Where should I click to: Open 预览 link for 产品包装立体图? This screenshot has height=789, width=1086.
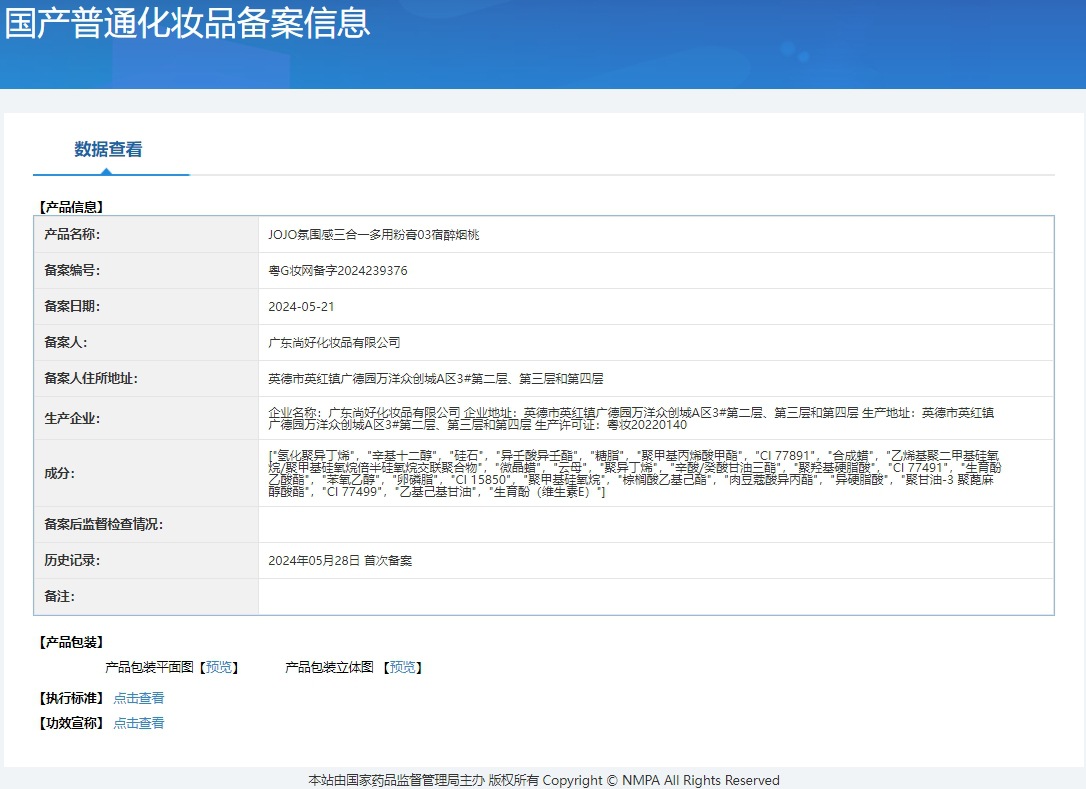(x=402, y=667)
